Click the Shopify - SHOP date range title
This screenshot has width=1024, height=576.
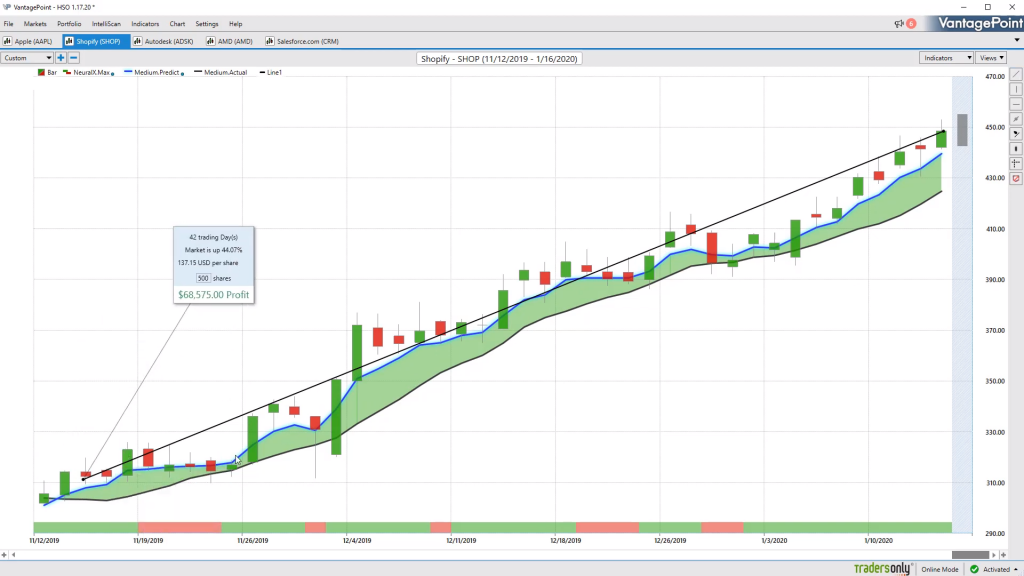(499, 59)
